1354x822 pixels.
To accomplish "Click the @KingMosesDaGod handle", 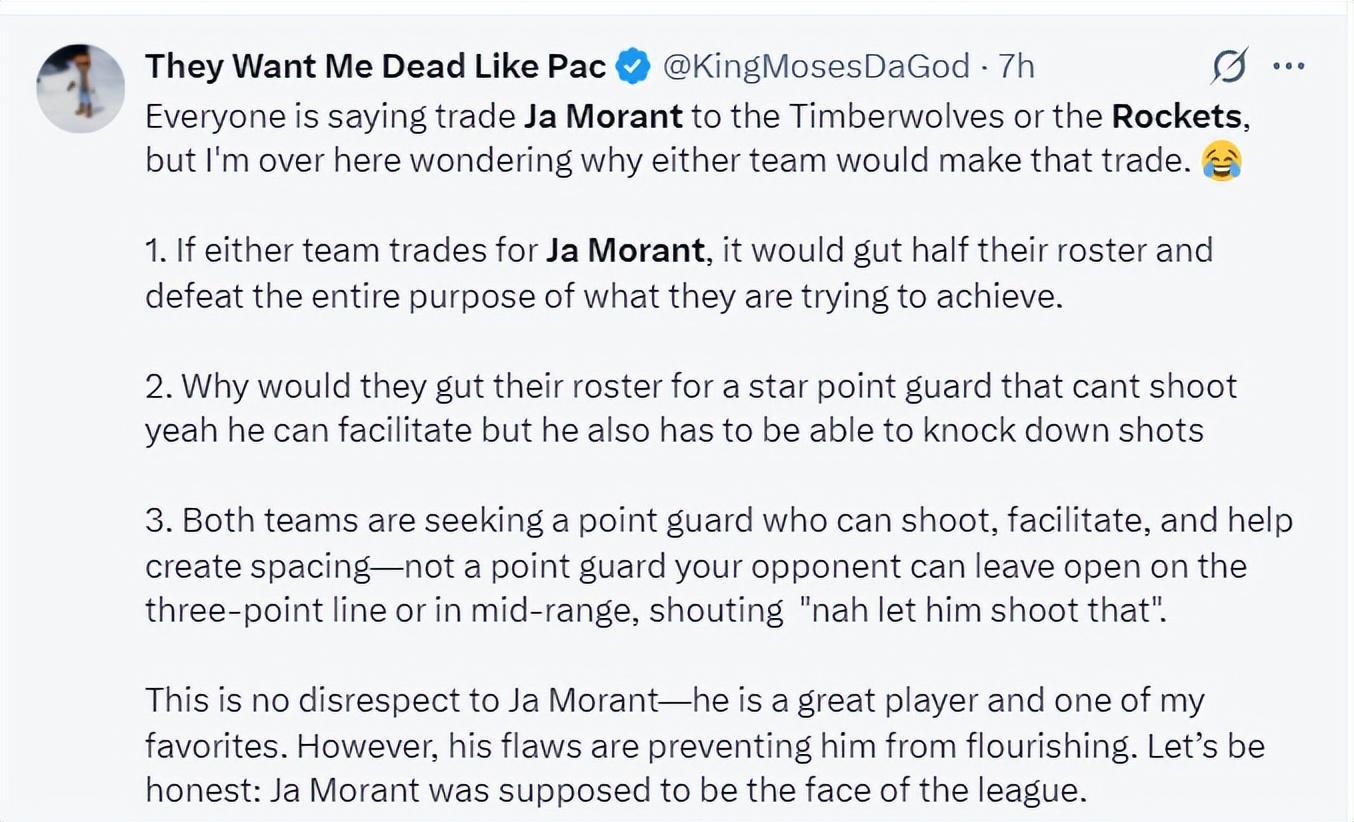I will click(x=816, y=66).
